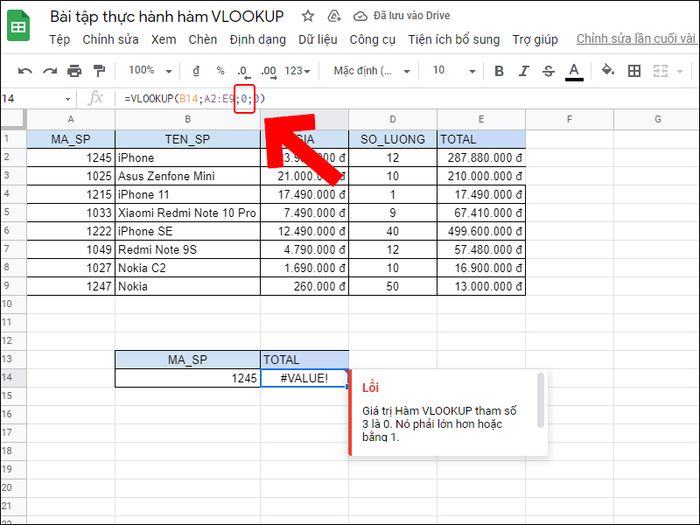Open the Mặc định font dropdown
This screenshot has height=525, width=700.
coord(372,71)
